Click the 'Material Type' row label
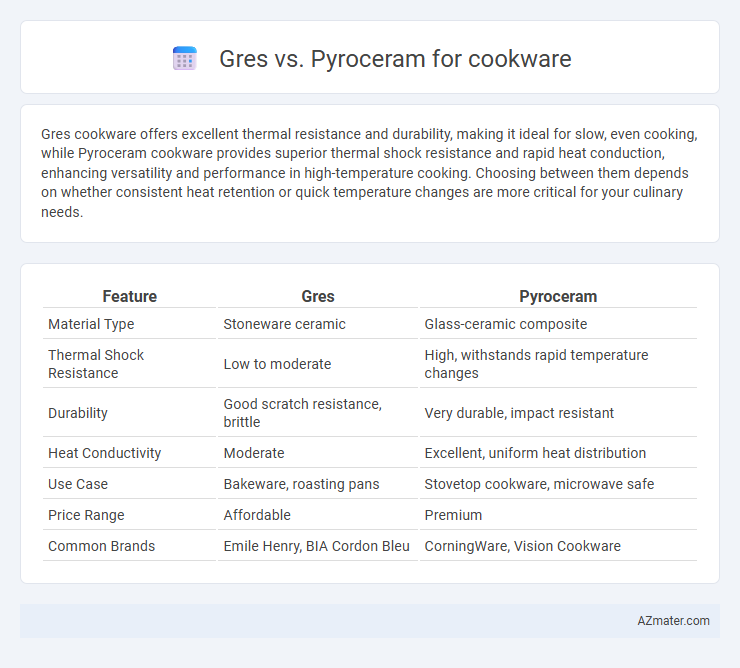 [x=91, y=324]
